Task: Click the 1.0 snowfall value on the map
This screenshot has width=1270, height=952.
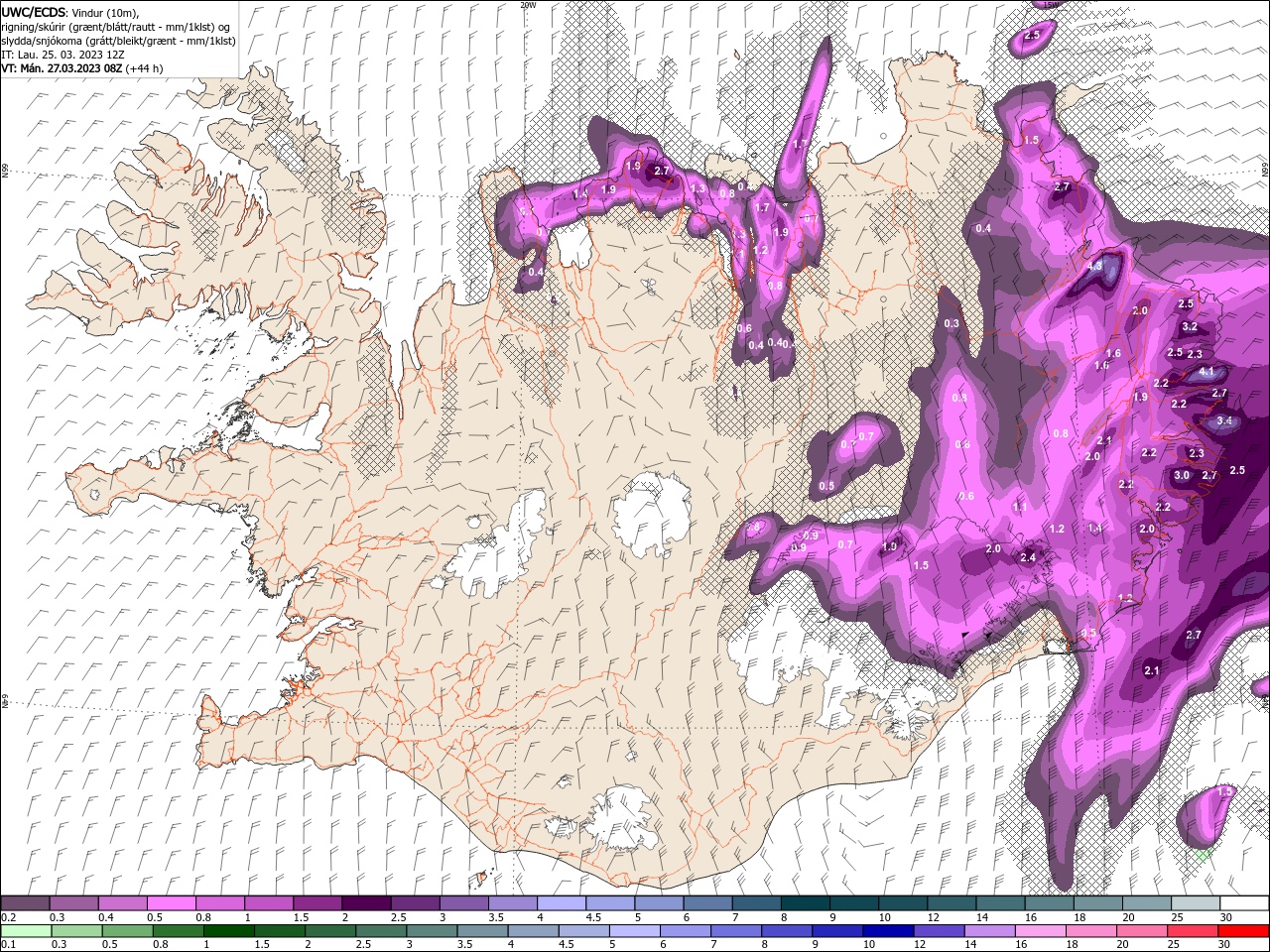Action: (890, 546)
